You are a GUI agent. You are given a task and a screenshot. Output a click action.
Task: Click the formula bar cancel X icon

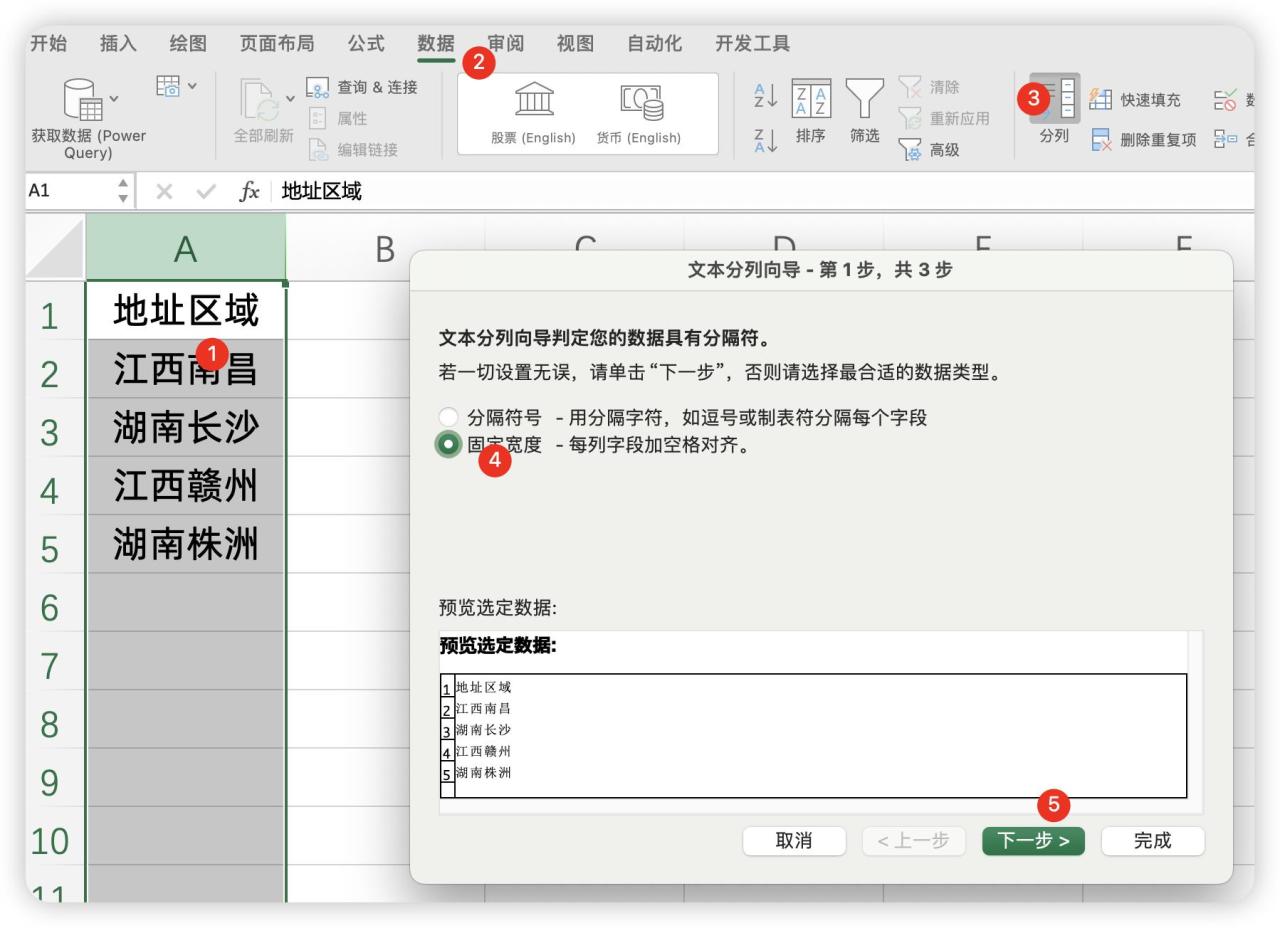point(164,191)
